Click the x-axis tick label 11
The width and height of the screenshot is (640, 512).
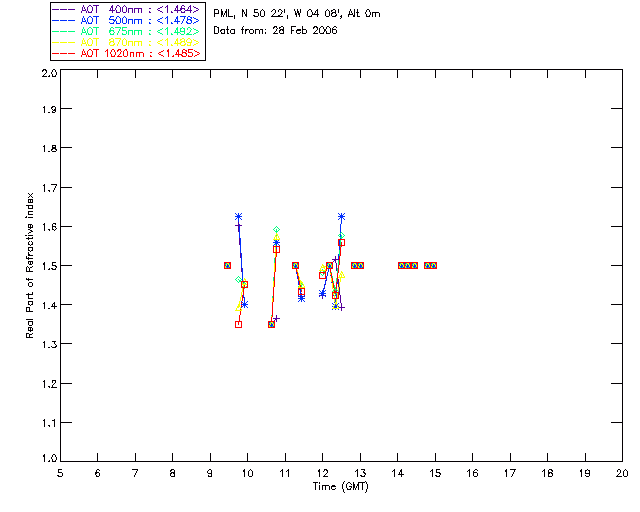coord(285,473)
